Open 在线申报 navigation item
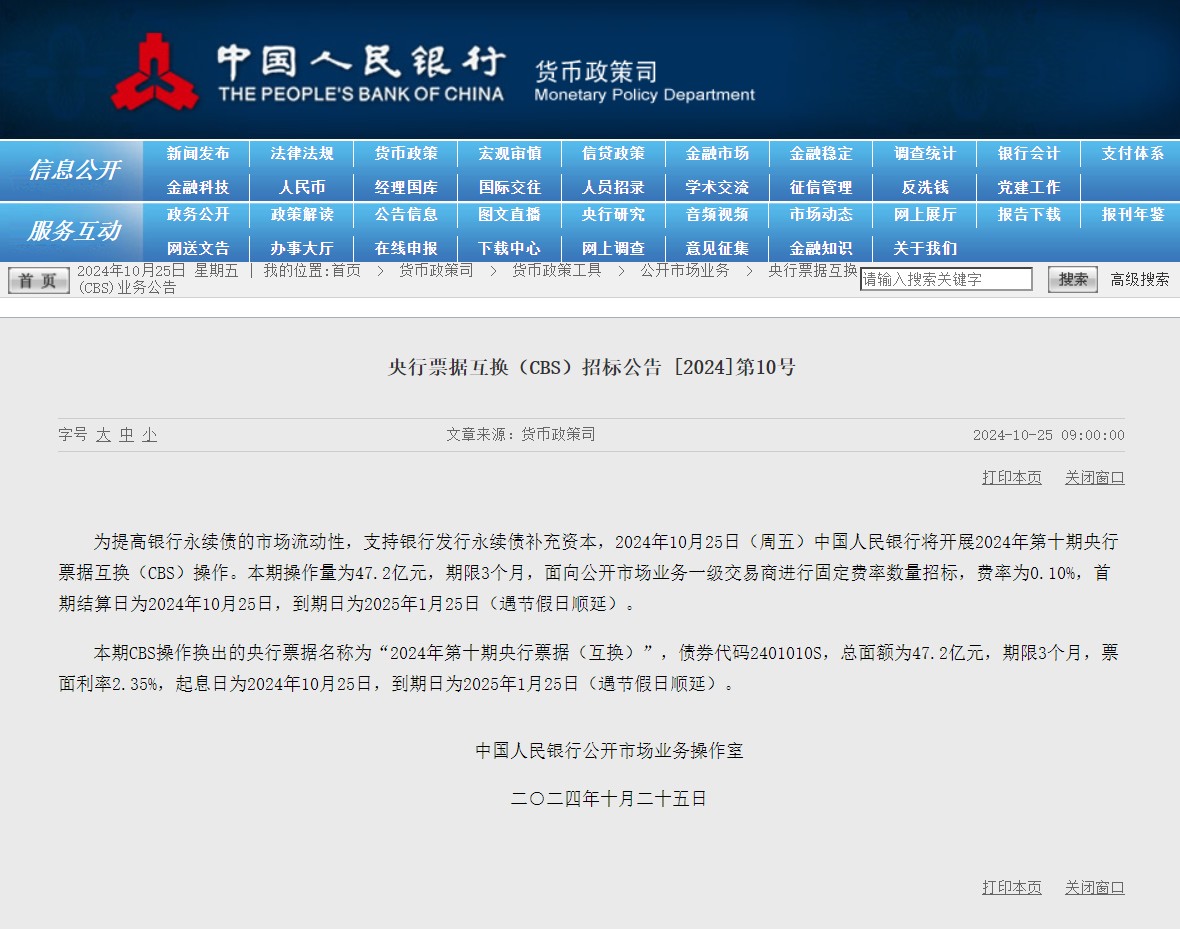The height and width of the screenshot is (929, 1180). click(406, 248)
